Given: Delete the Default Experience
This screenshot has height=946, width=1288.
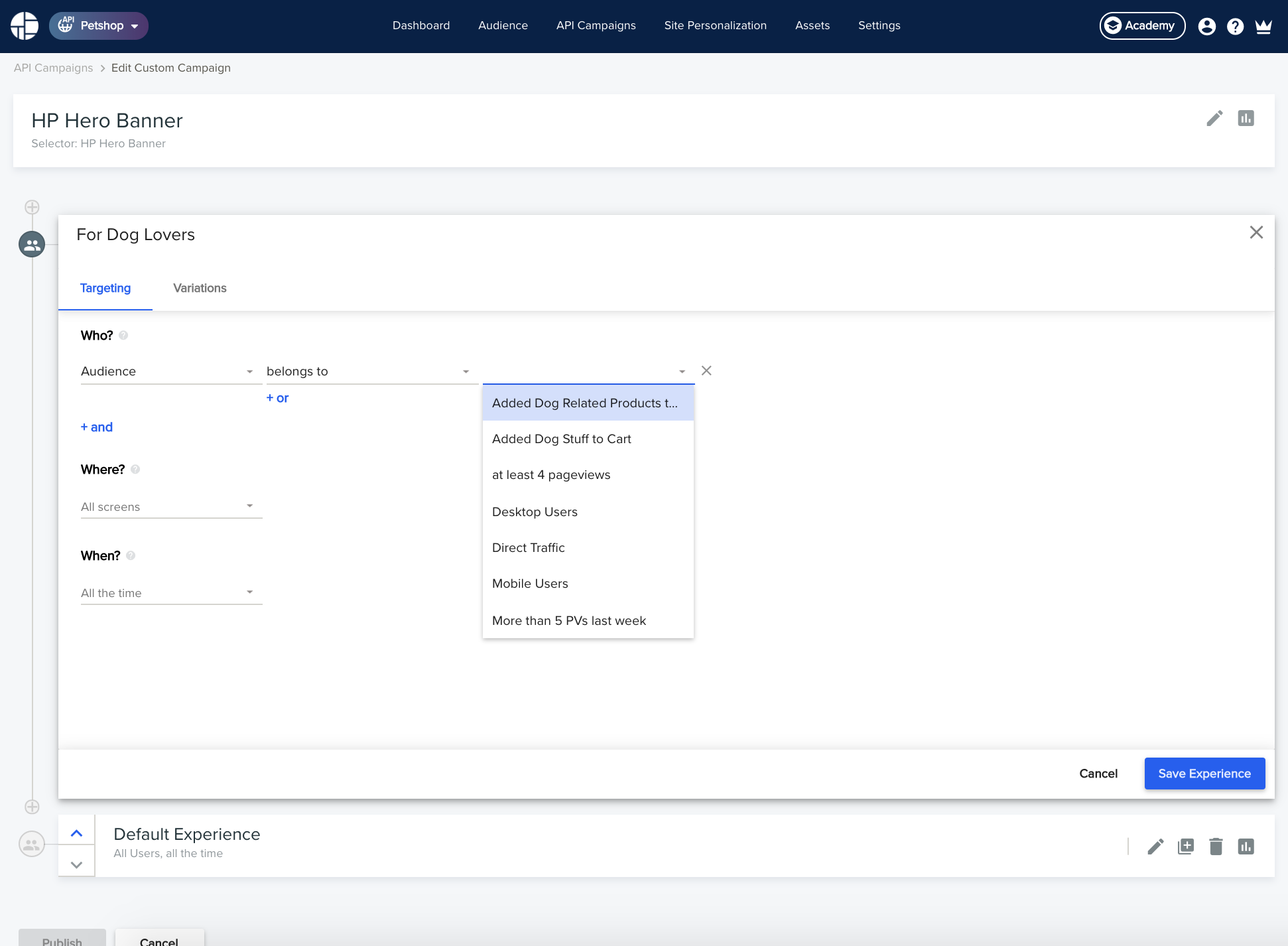Looking at the screenshot, I should tap(1216, 846).
